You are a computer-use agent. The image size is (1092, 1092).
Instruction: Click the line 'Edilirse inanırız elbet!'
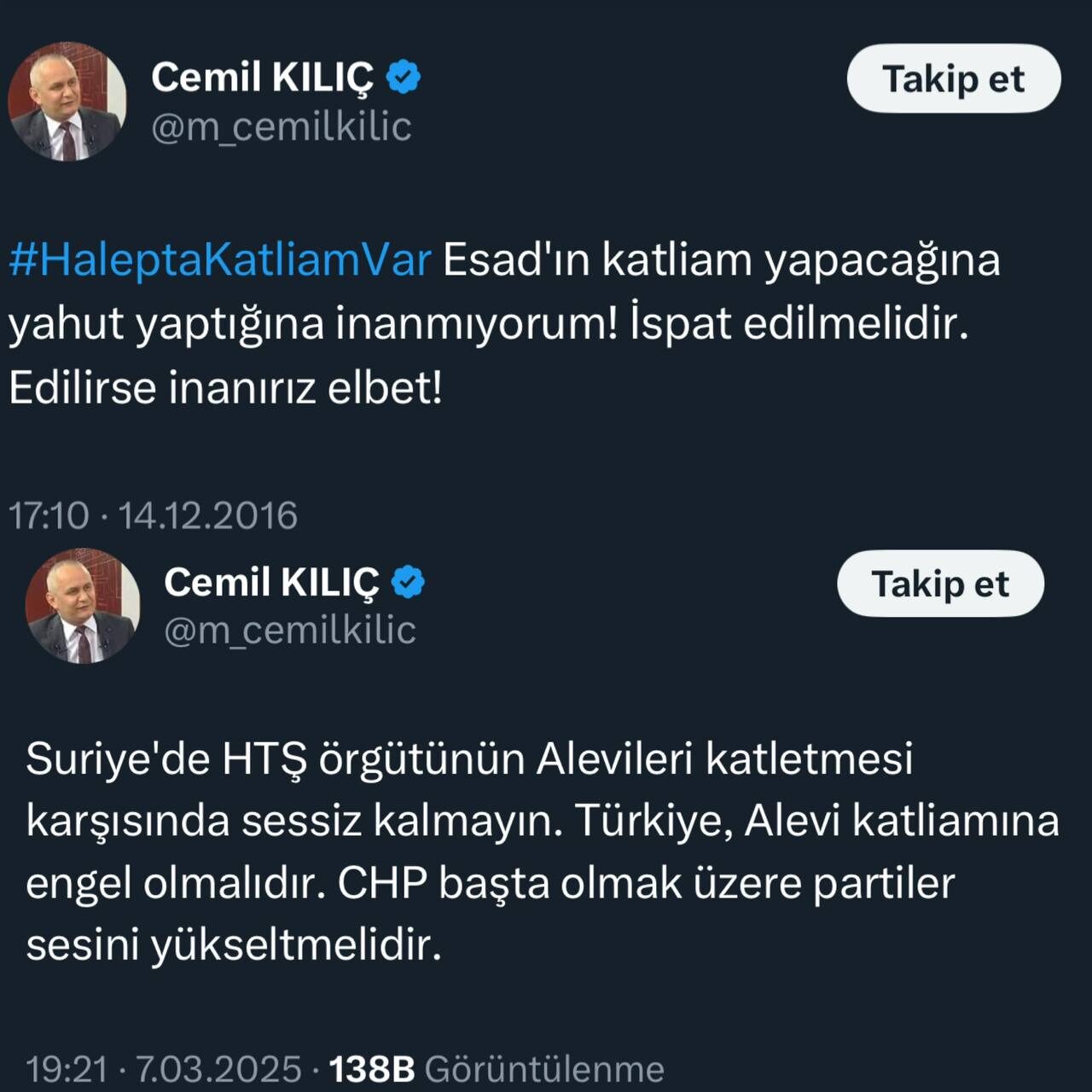click(226, 387)
